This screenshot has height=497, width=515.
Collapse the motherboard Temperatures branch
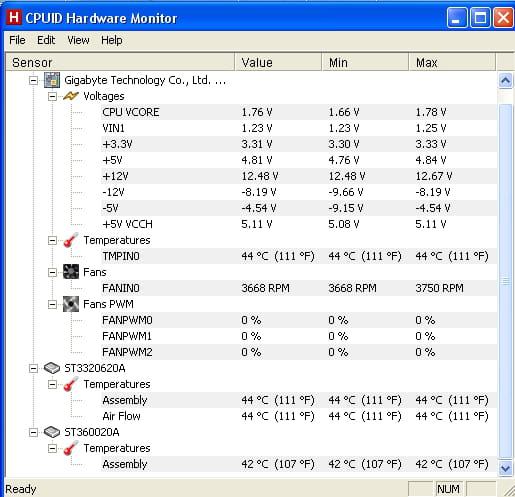coord(52,240)
